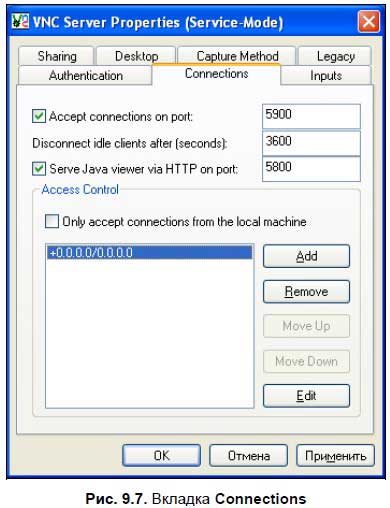Viewport: 390px width, 508px height.
Task: Close the VNC Server Properties dialog
Action: click(368, 22)
